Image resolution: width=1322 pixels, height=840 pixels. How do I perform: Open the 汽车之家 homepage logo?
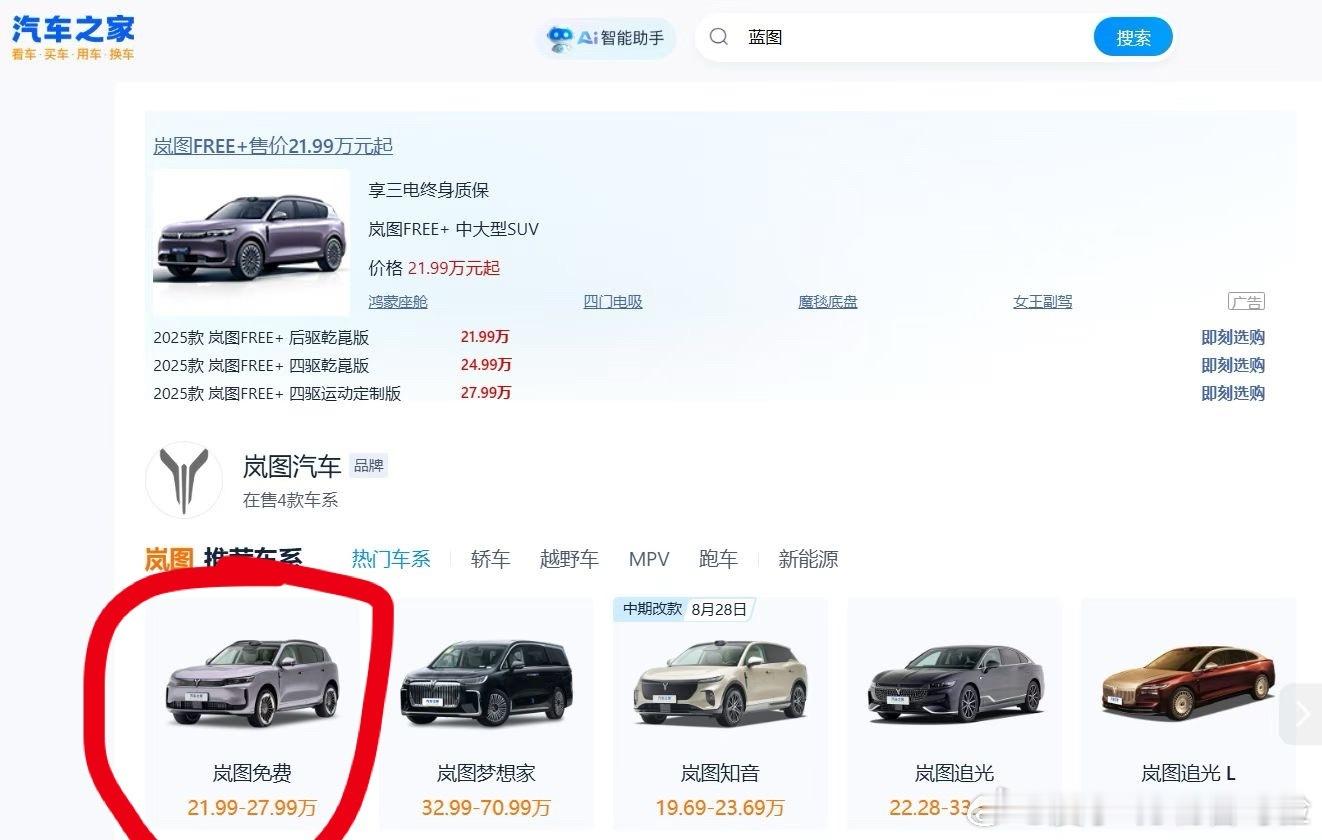73,37
